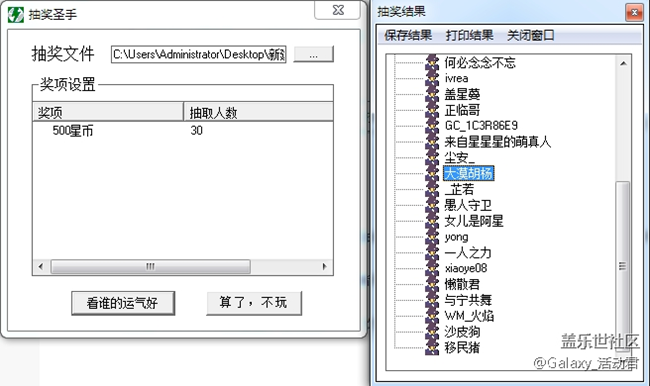Image resolution: width=650 pixels, height=386 pixels.
Task: Close the 抽奖圣手 window
Action: pos(338,10)
